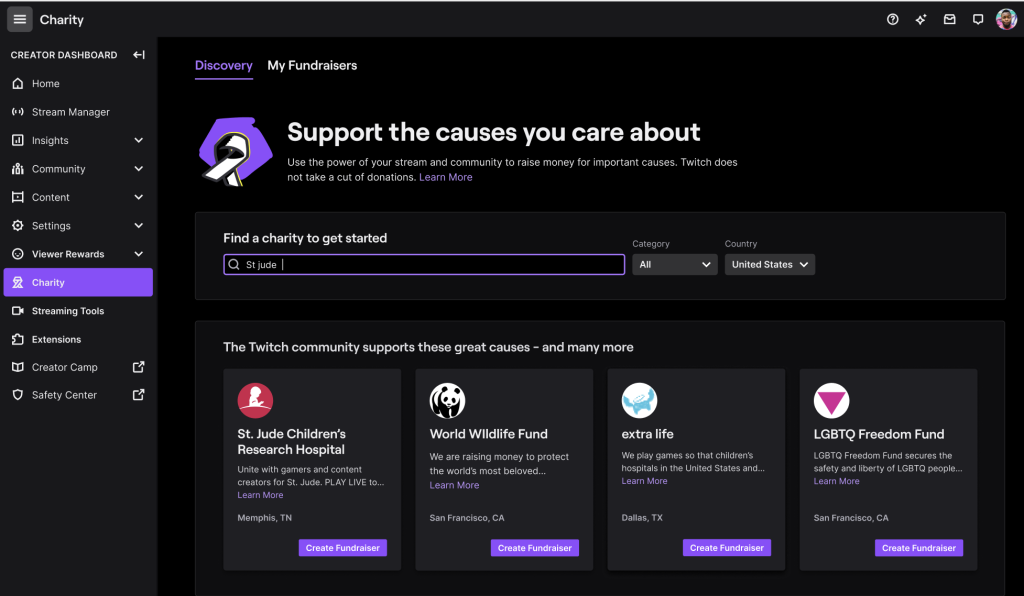Viewport: 1024px width, 596px height.
Task: Open Creator Camp external link icon
Action: (138, 367)
